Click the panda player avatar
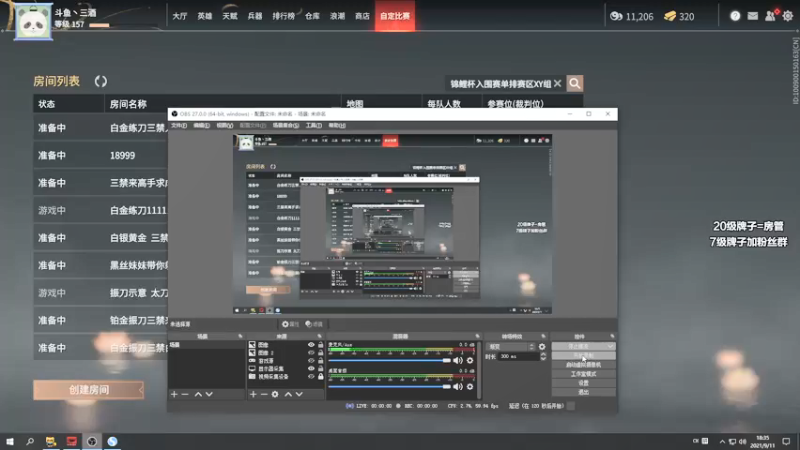 pos(33,22)
